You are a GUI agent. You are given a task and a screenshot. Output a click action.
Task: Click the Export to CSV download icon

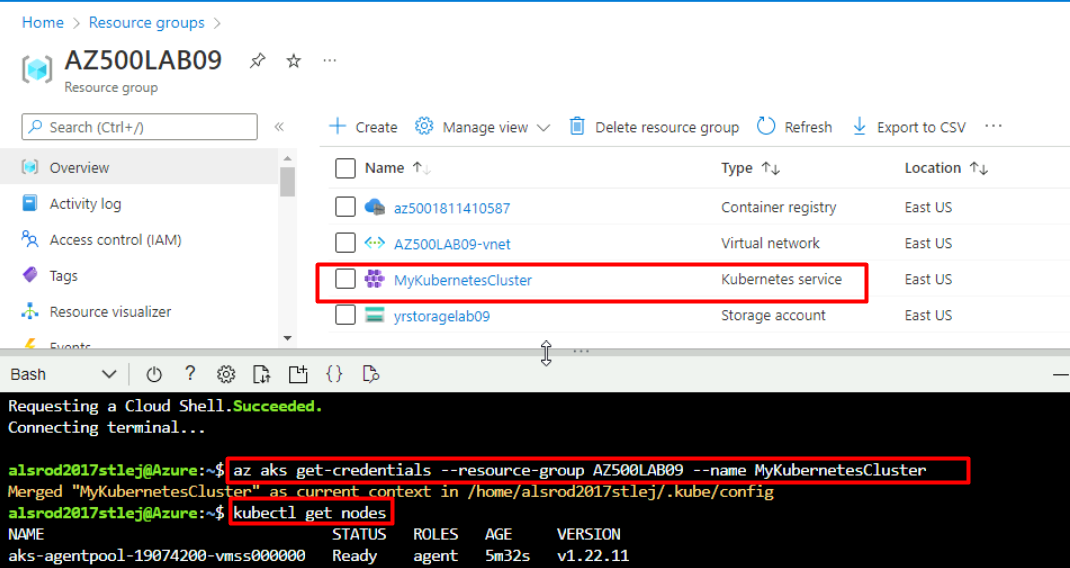859,126
